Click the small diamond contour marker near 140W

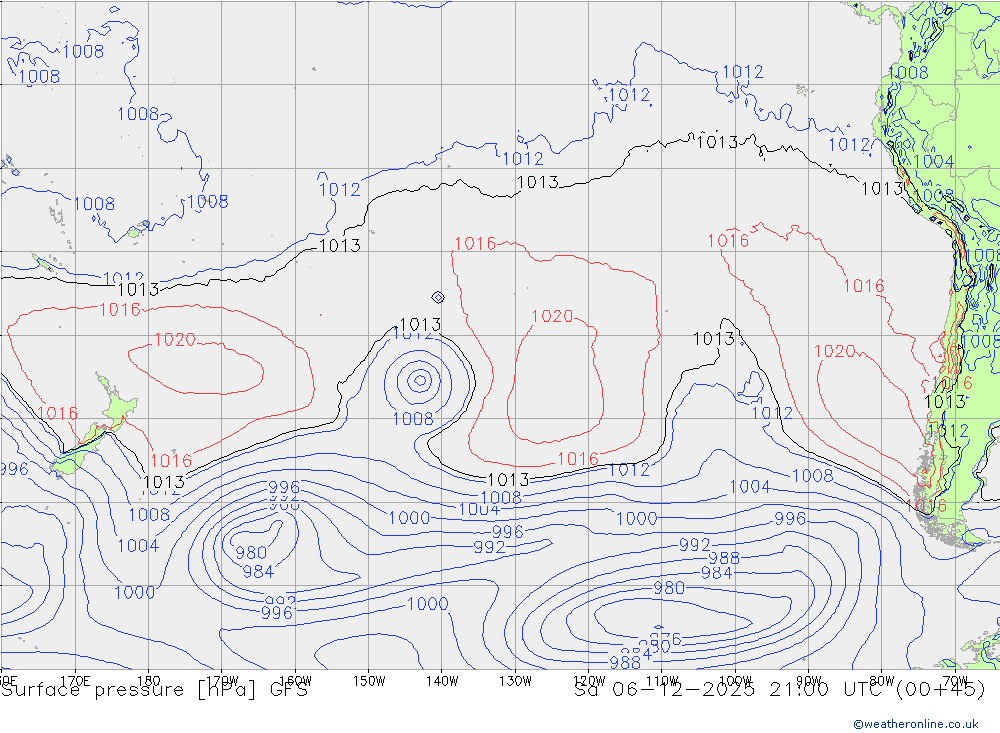(x=438, y=297)
